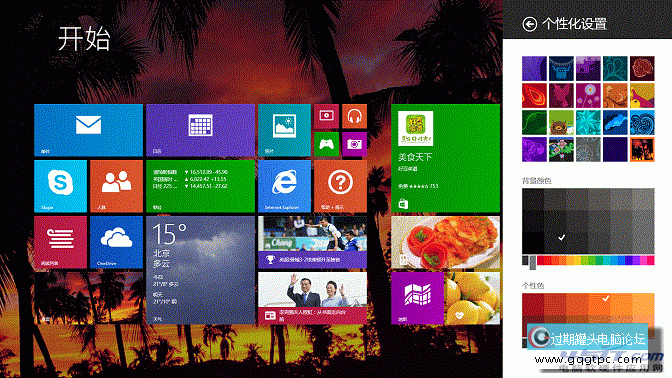Image resolution: width=672 pixels, height=378 pixels.
Task: Pick the checked dark gray background color
Action: (555, 243)
